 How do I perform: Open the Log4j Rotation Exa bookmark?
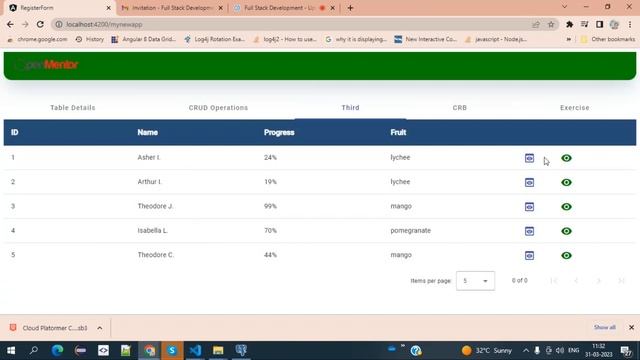(x=215, y=39)
